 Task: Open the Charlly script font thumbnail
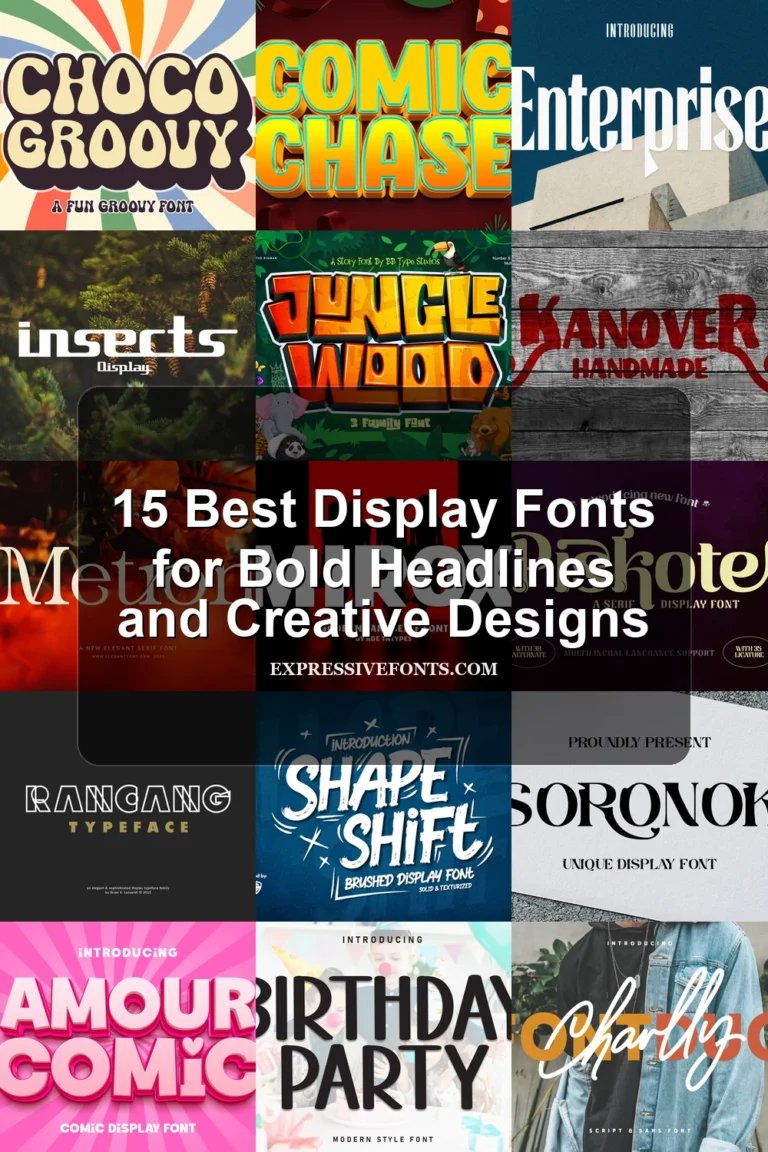[639, 1037]
